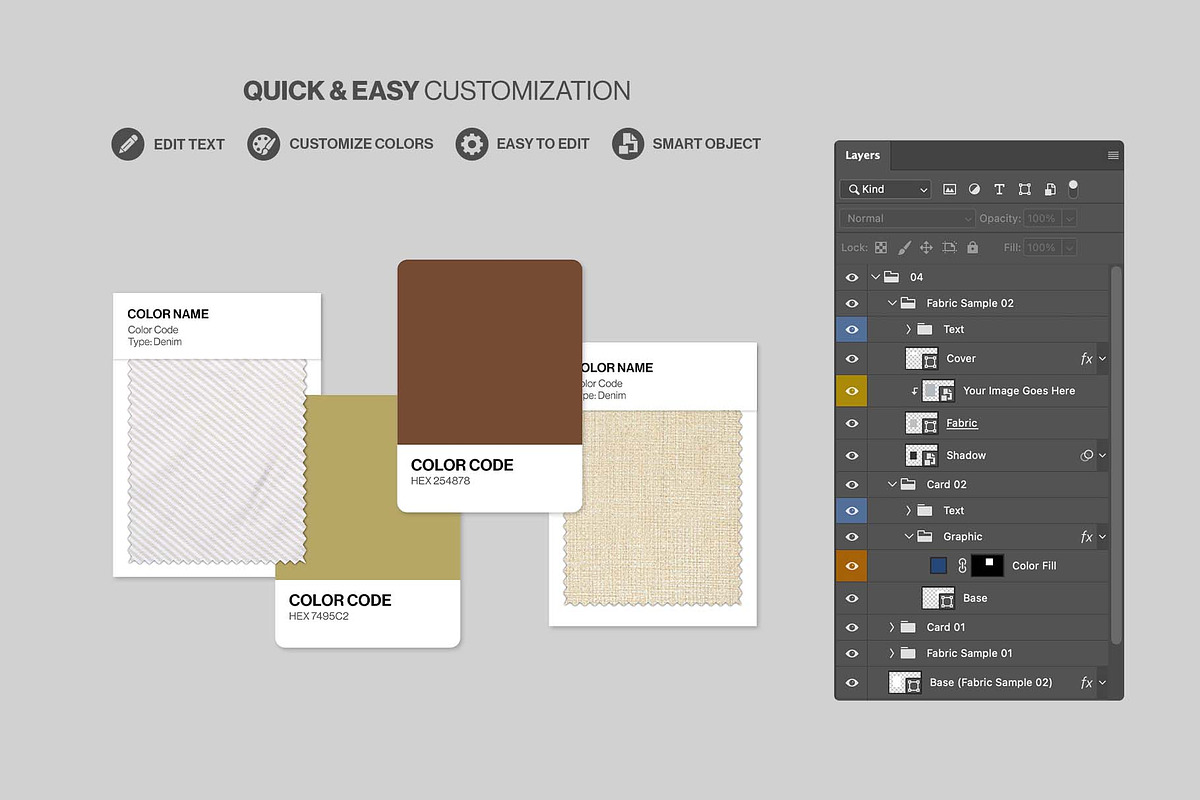The width and height of the screenshot is (1200, 800).
Task: Click the fx icon on Graphic group
Action: click(x=1087, y=537)
